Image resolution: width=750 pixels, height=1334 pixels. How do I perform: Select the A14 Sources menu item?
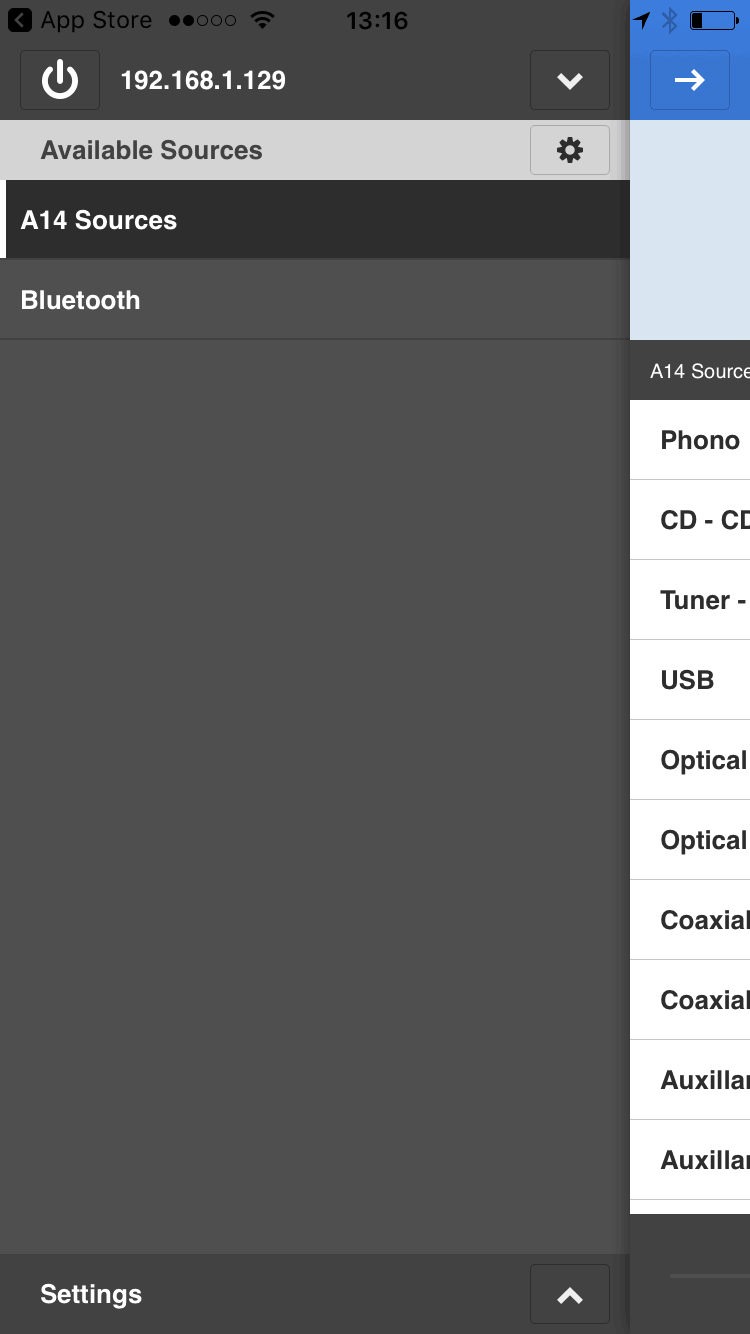pos(315,220)
